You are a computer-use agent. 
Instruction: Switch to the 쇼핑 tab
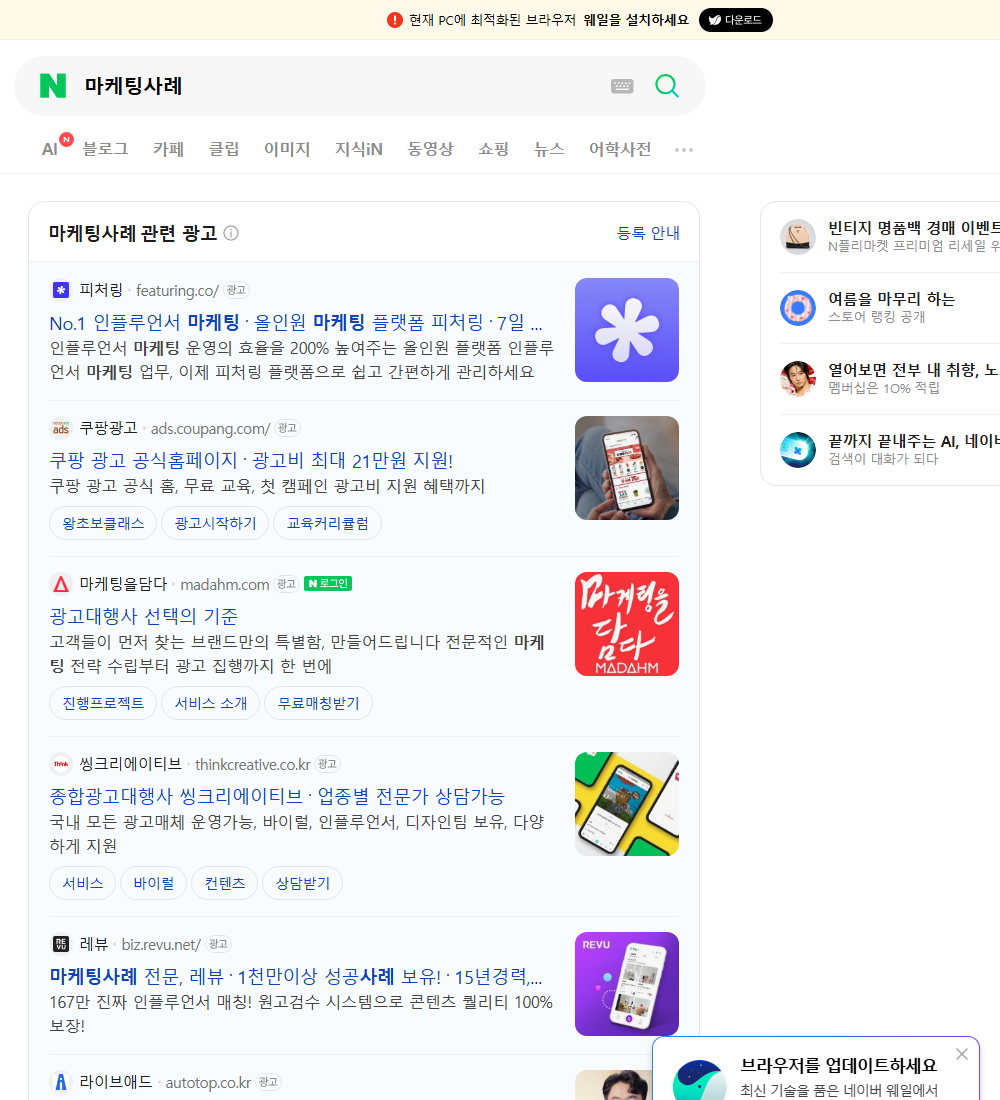[x=493, y=149]
